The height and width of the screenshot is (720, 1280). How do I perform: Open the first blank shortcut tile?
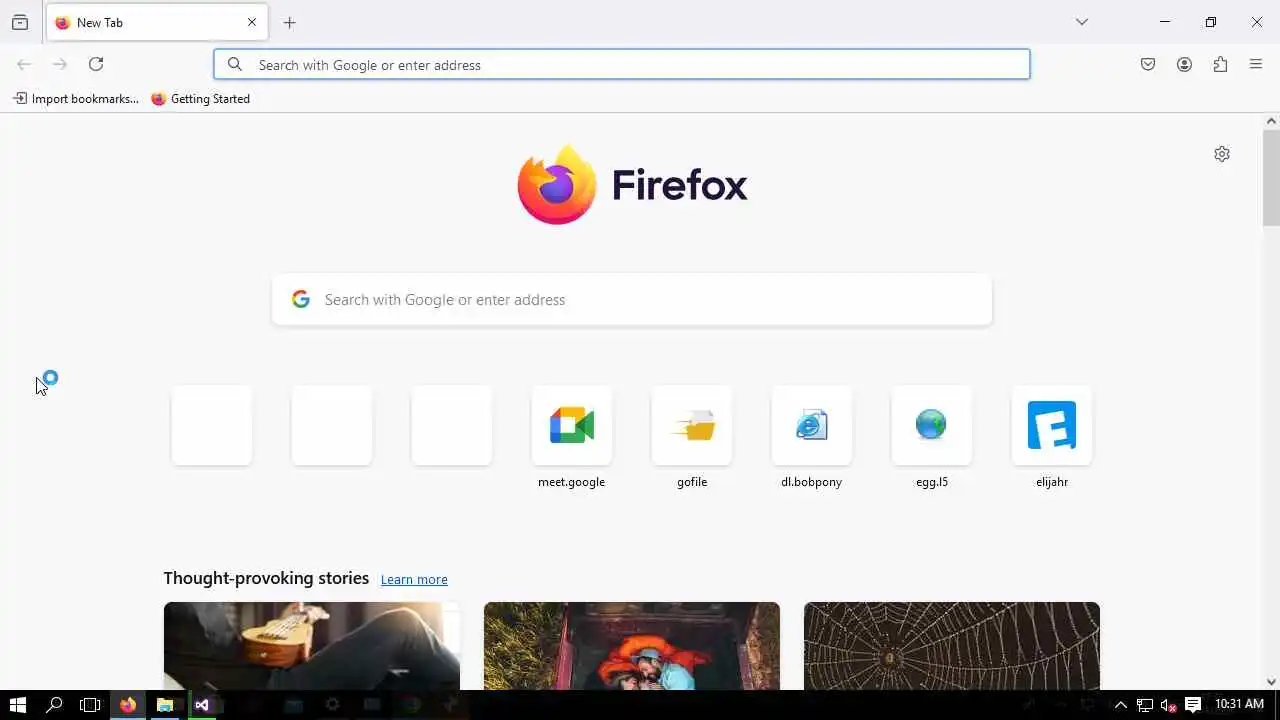pos(212,425)
